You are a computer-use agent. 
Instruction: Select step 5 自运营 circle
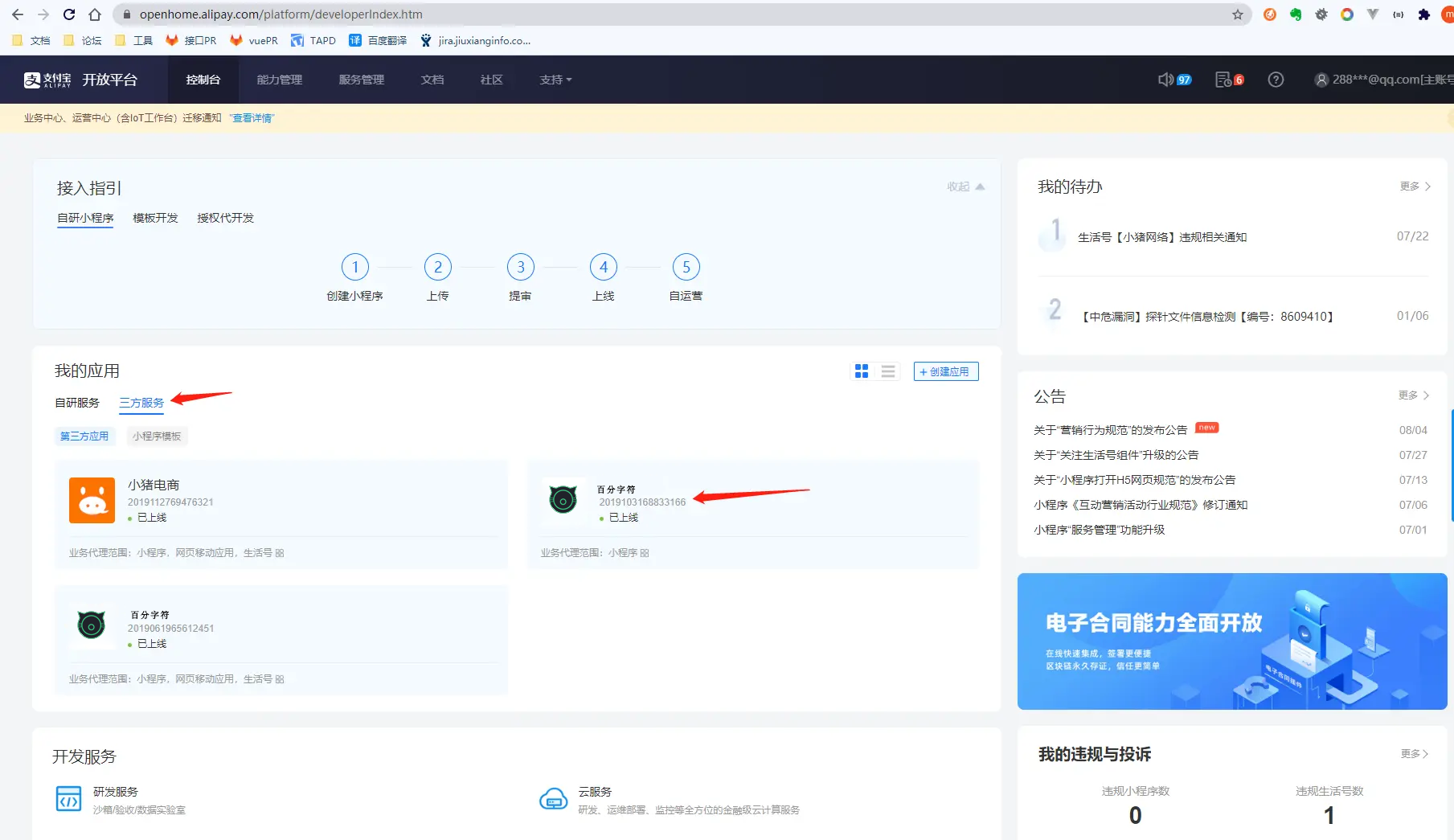(x=686, y=267)
